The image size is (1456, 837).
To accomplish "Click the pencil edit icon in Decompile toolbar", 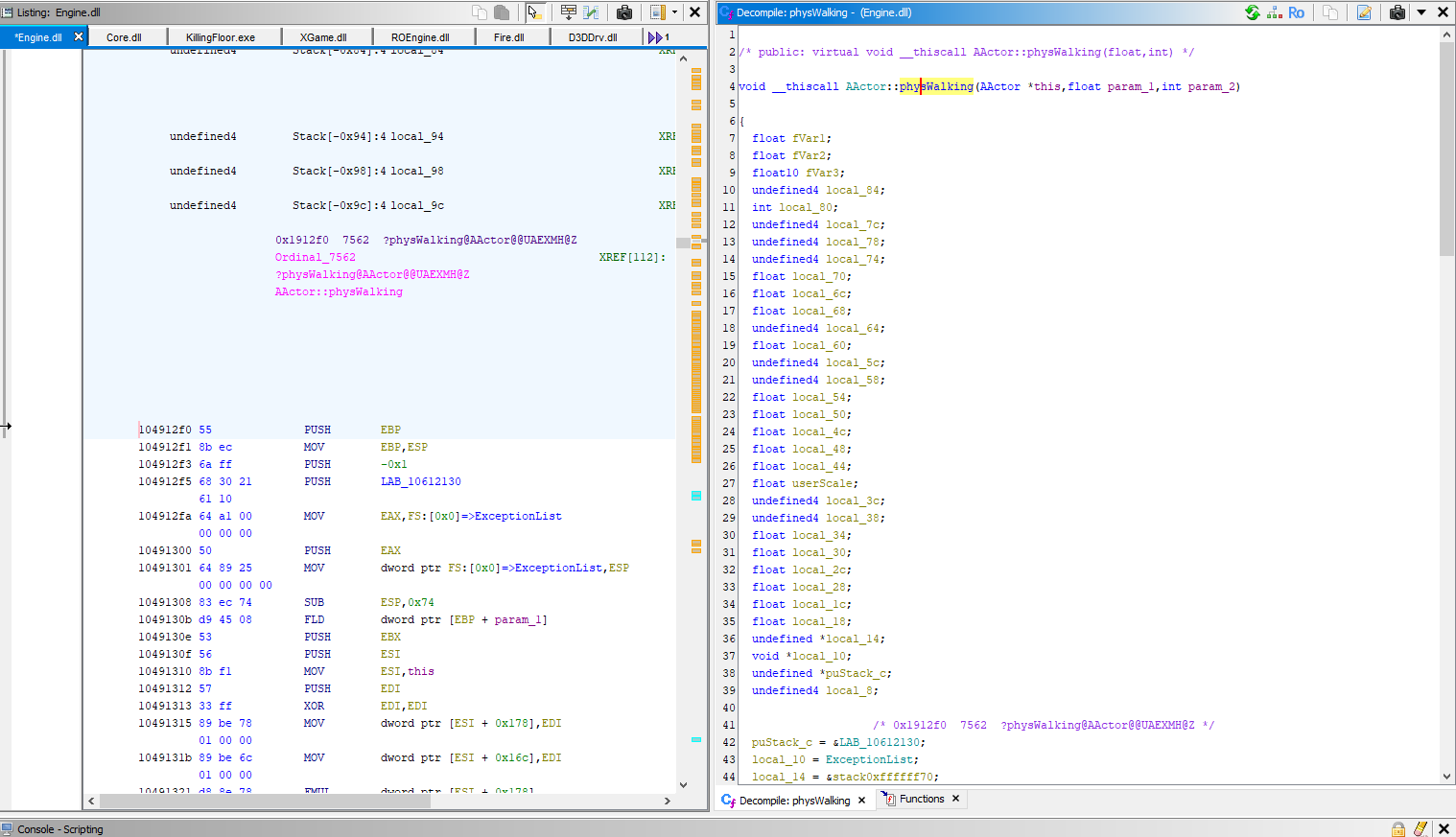I will tap(1364, 12).
